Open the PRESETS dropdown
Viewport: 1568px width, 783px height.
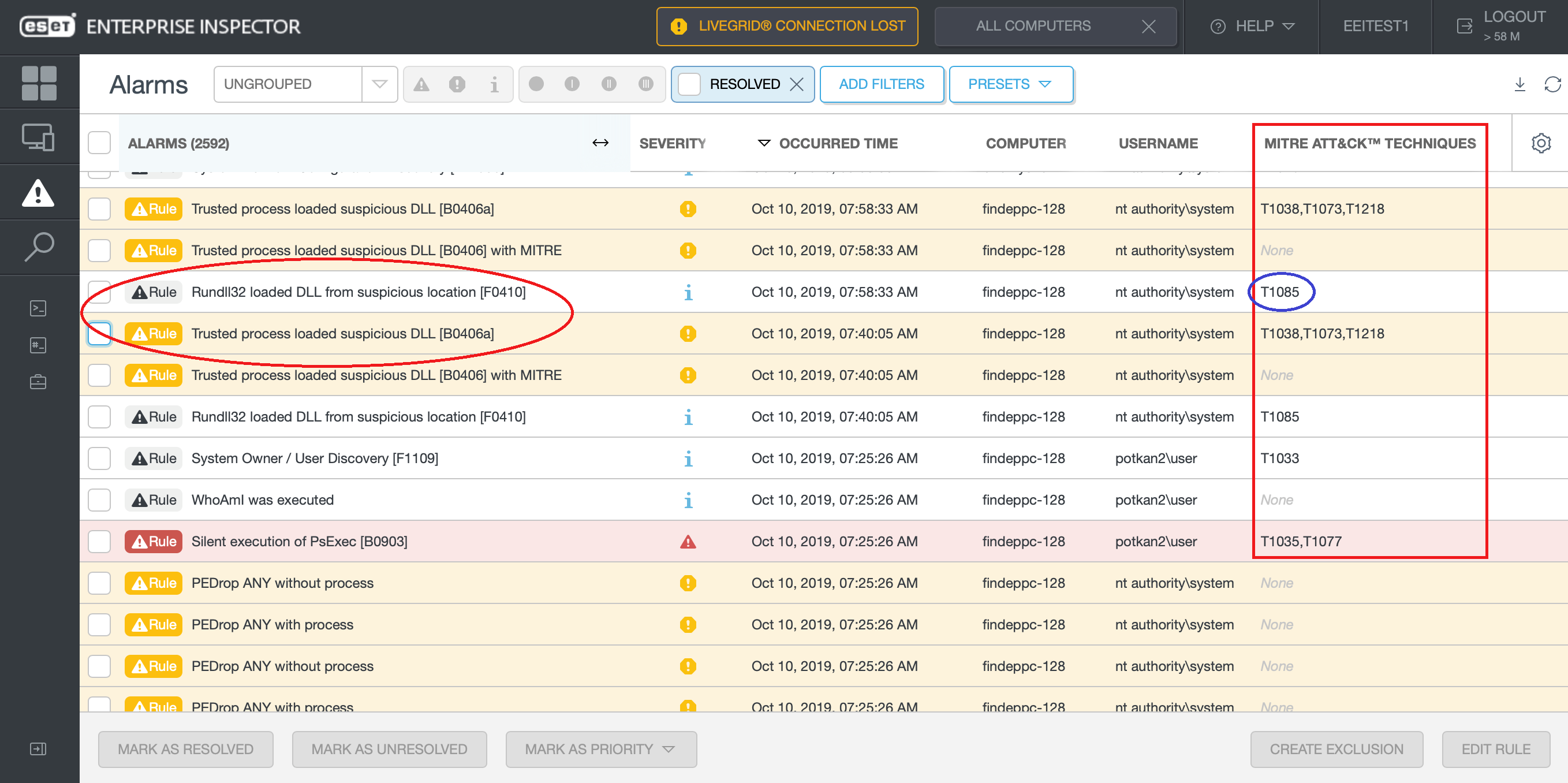coord(1010,84)
